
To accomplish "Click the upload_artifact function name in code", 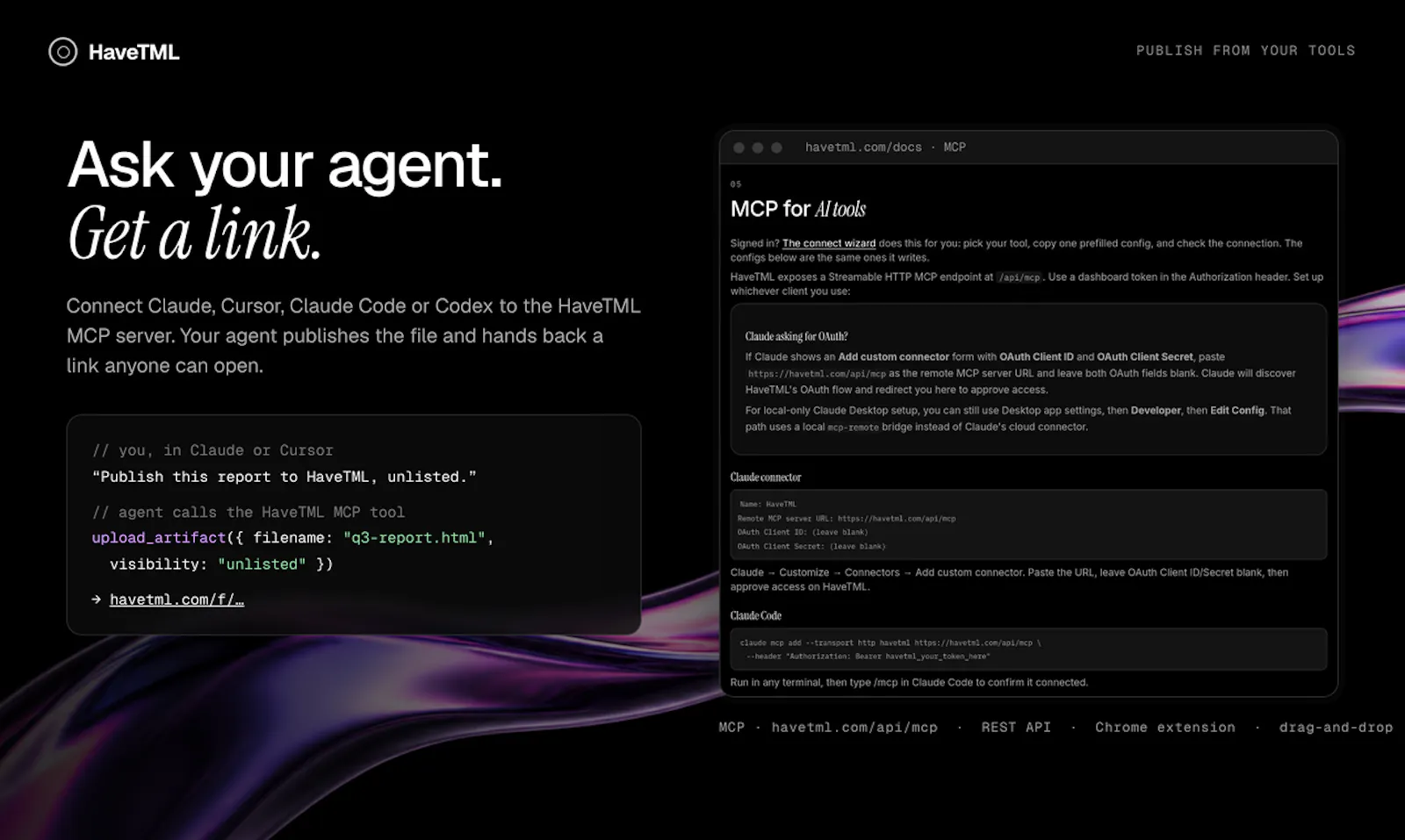I will [159, 538].
